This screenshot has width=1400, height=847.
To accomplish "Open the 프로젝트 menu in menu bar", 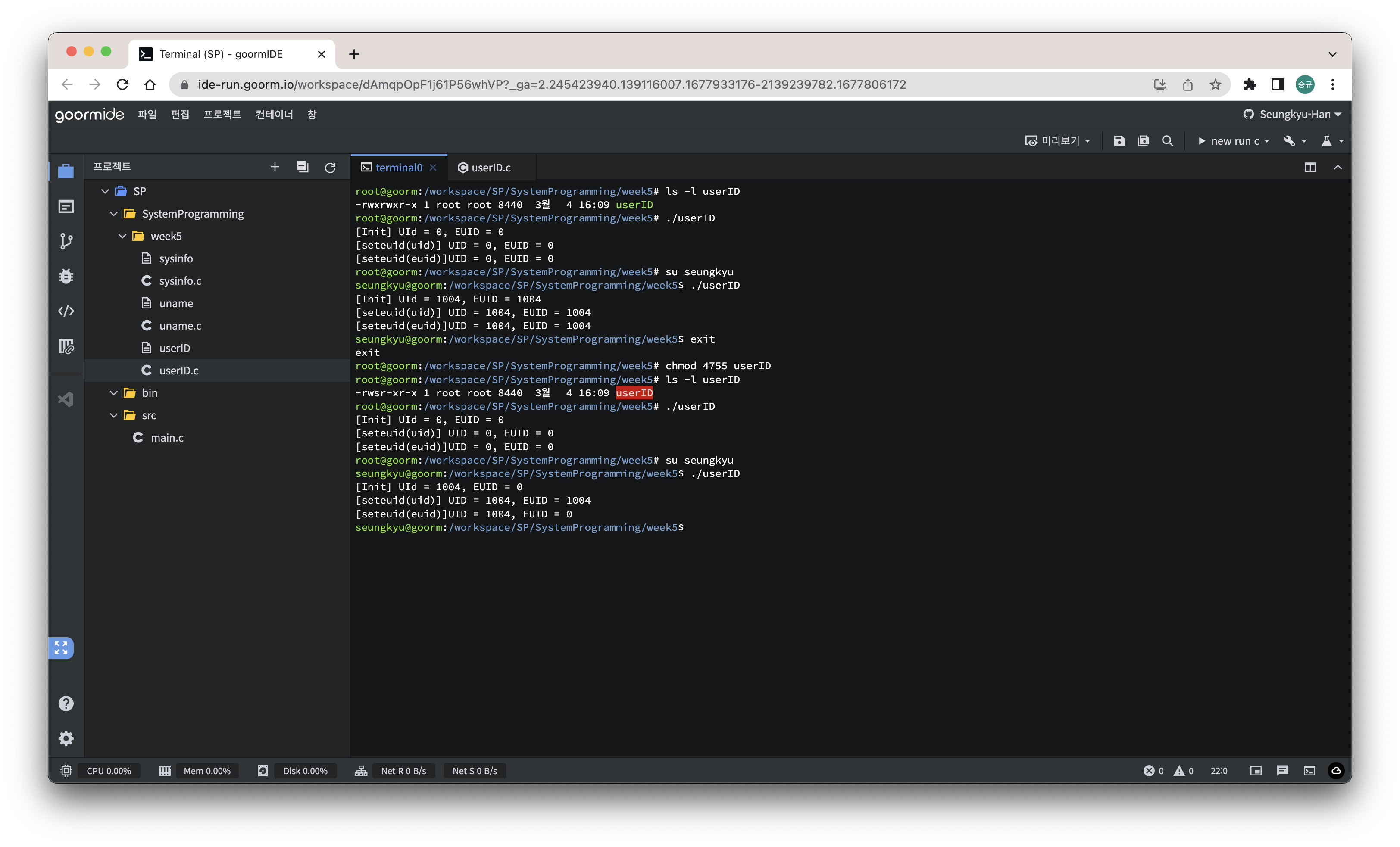I will point(222,114).
